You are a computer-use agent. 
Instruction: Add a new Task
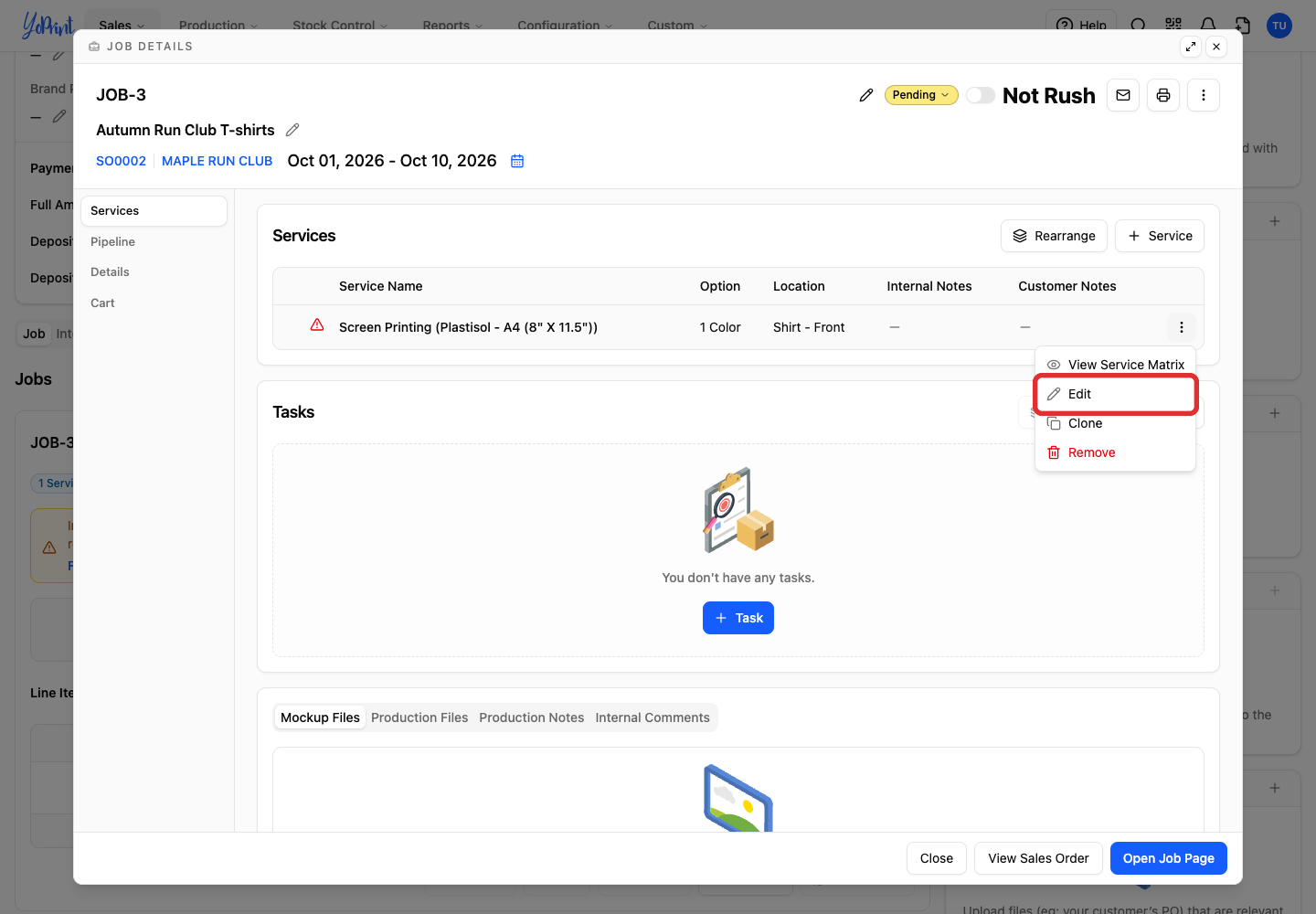(738, 618)
